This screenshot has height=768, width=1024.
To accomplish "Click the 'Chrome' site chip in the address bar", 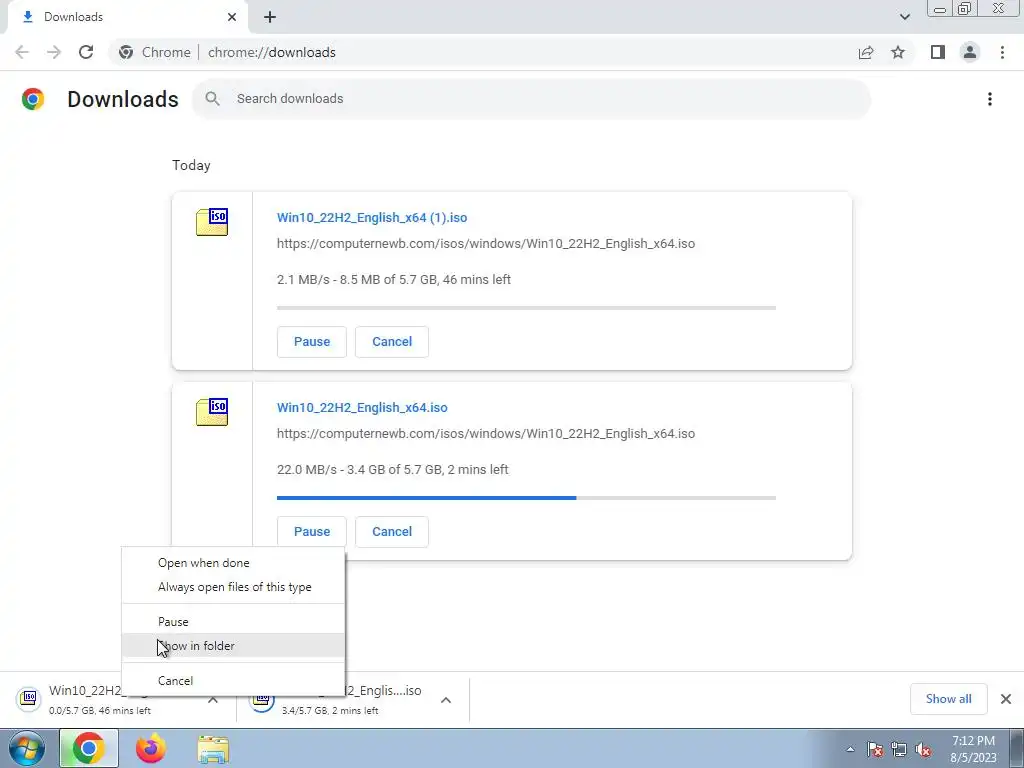I will 155,52.
